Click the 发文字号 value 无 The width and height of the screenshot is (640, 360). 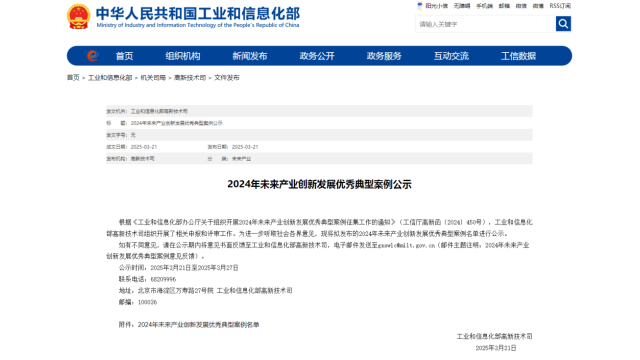(x=133, y=135)
